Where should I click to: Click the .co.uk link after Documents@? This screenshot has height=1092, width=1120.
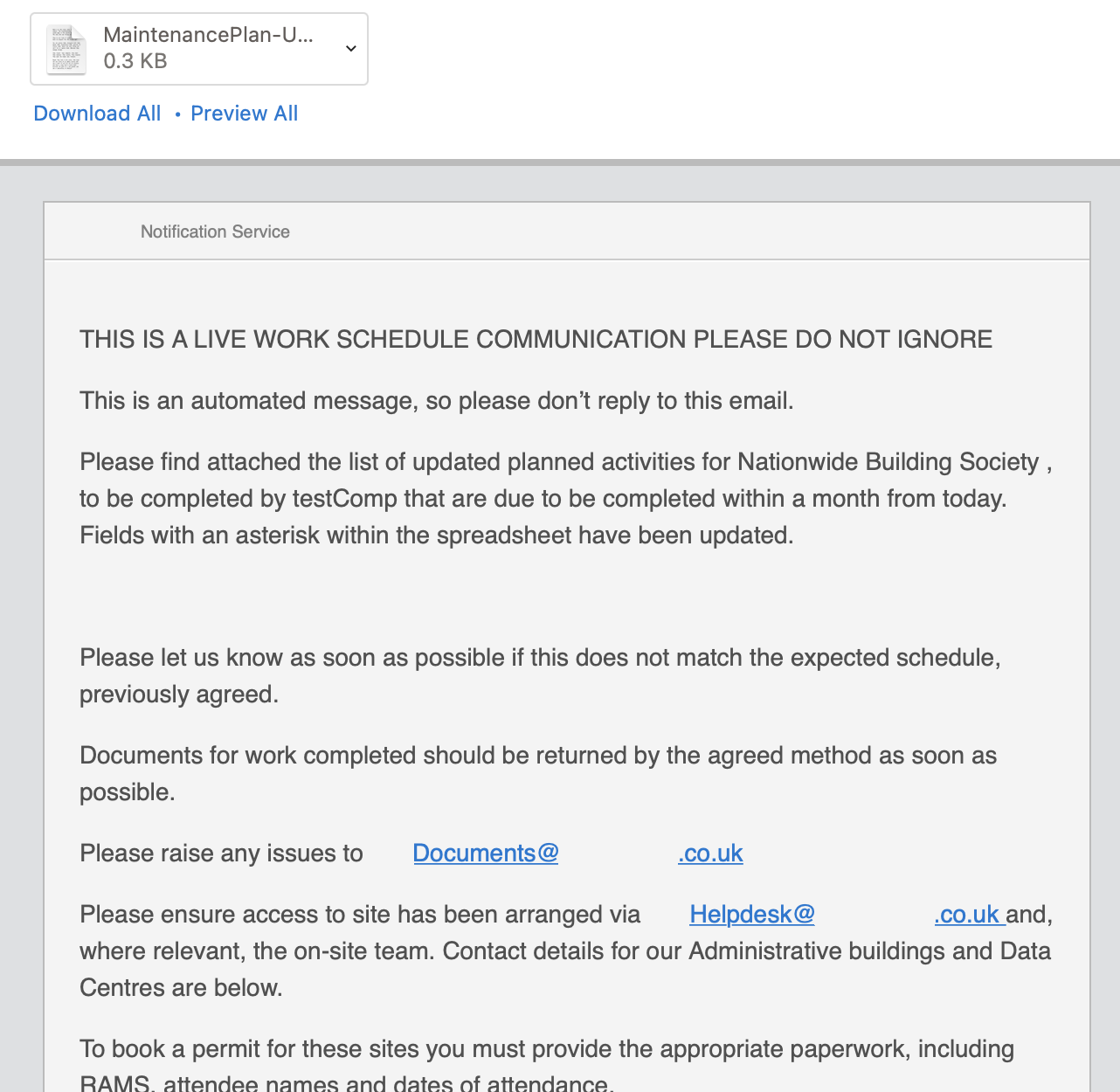710,854
